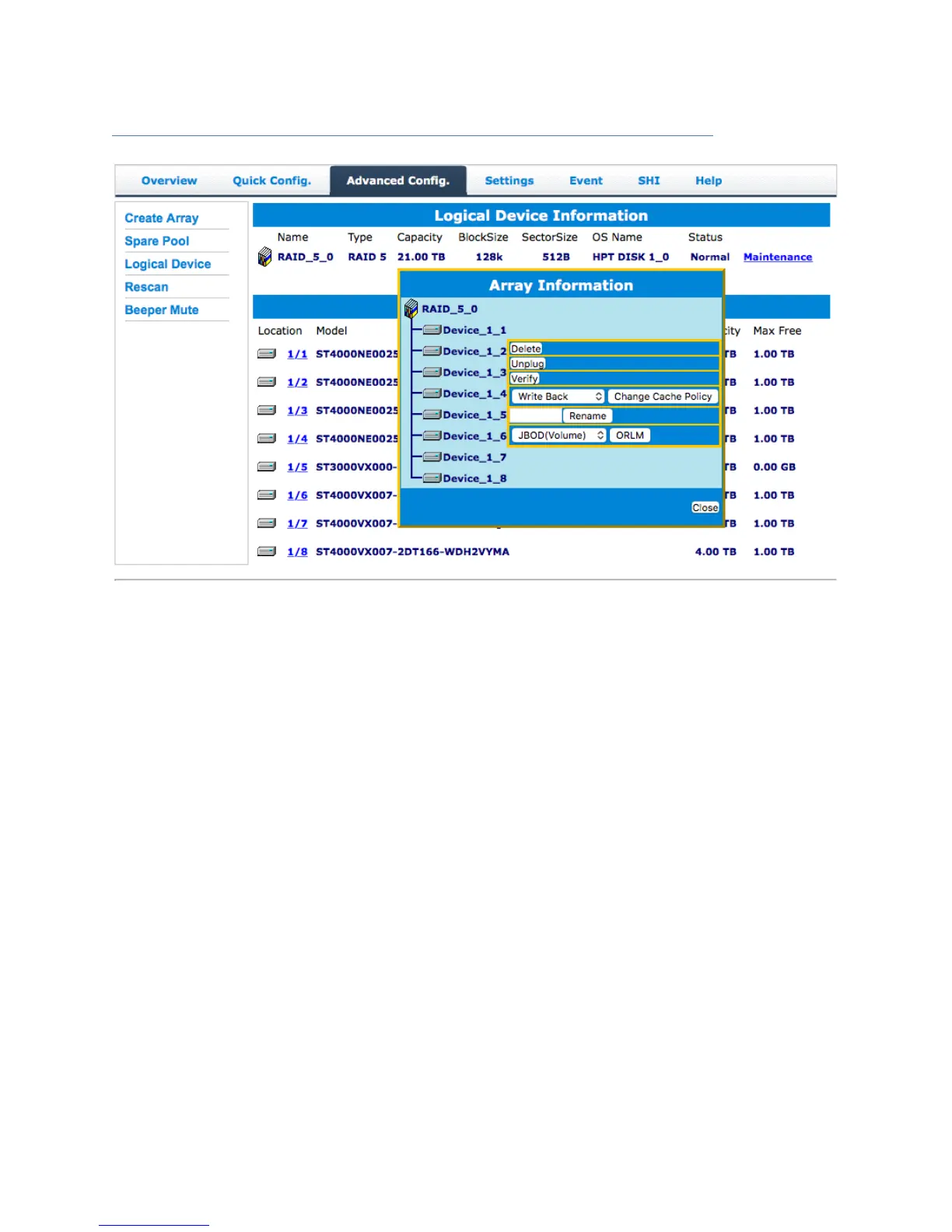Click the Device_1_5 disk icon
Screen dimensions: 952x1232
(x=432, y=415)
